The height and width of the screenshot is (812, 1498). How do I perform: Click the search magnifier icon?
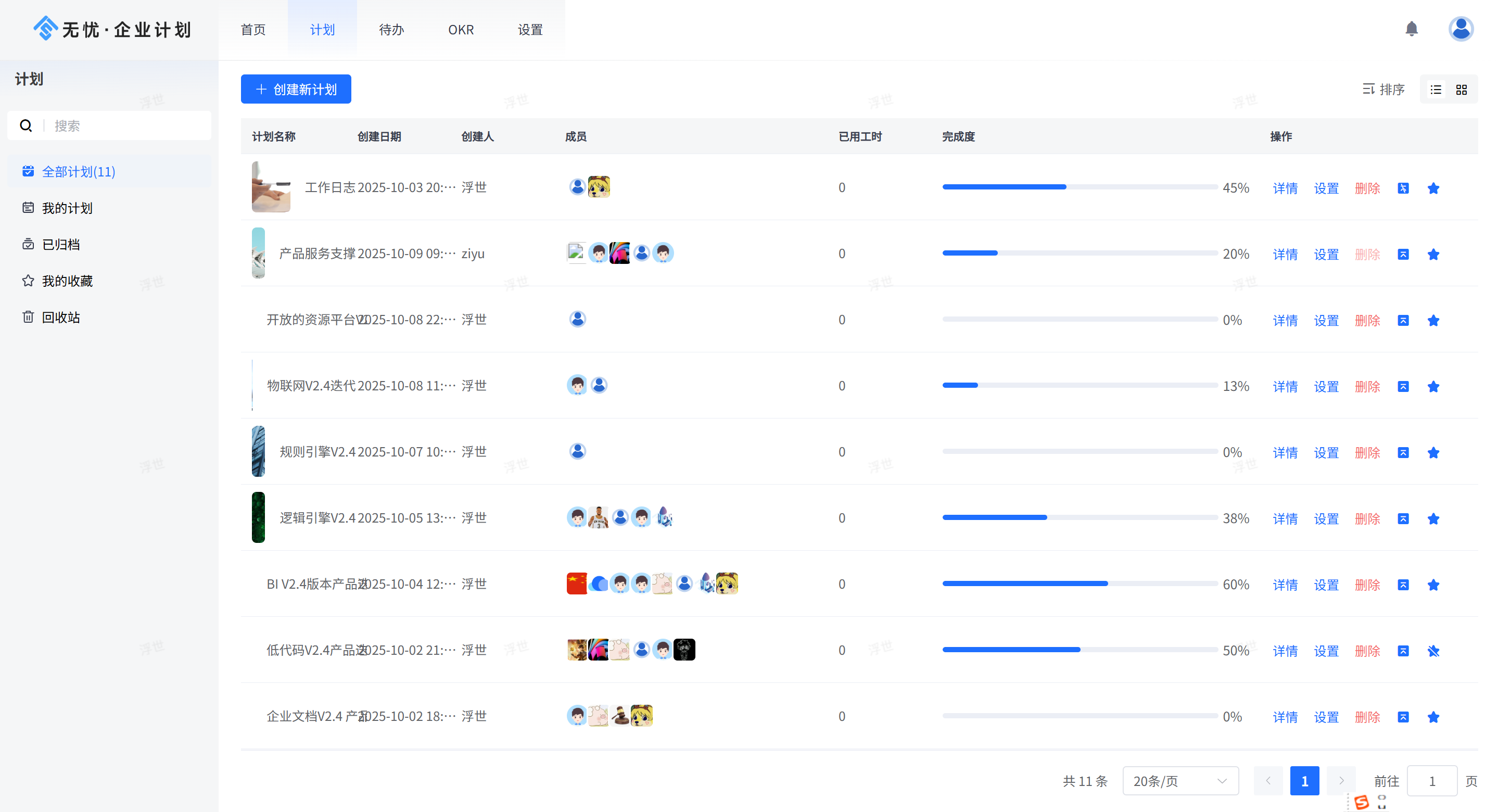(x=26, y=125)
